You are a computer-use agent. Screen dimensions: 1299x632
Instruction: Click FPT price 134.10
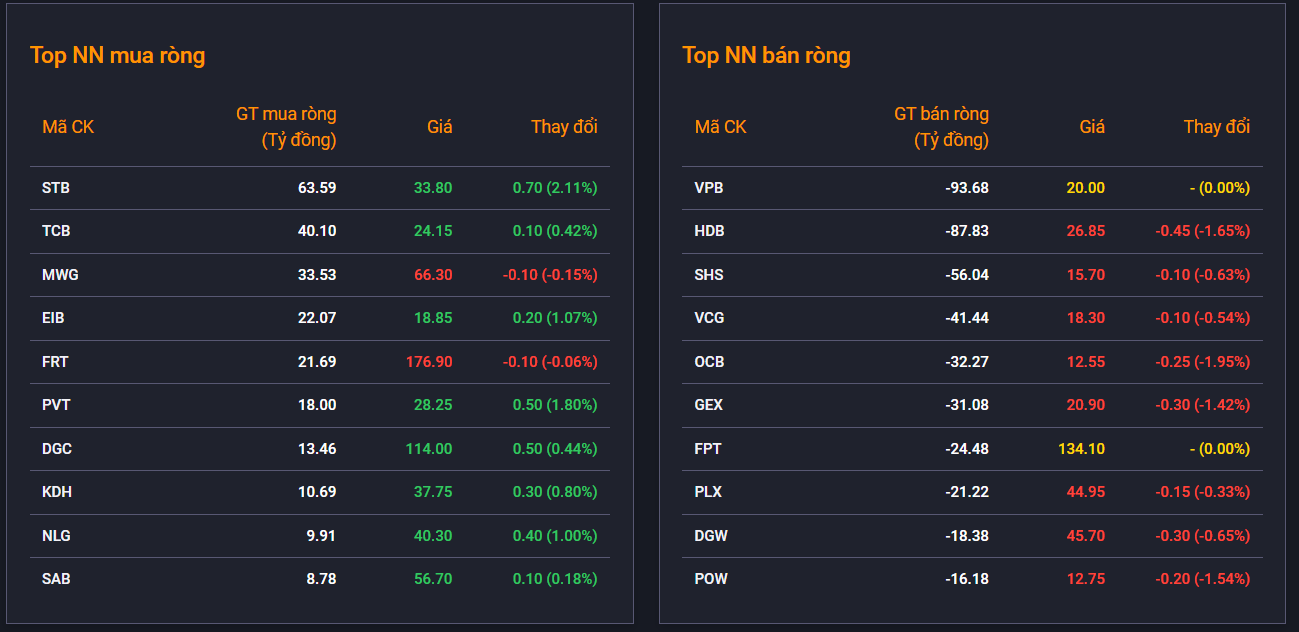point(1082,449)
